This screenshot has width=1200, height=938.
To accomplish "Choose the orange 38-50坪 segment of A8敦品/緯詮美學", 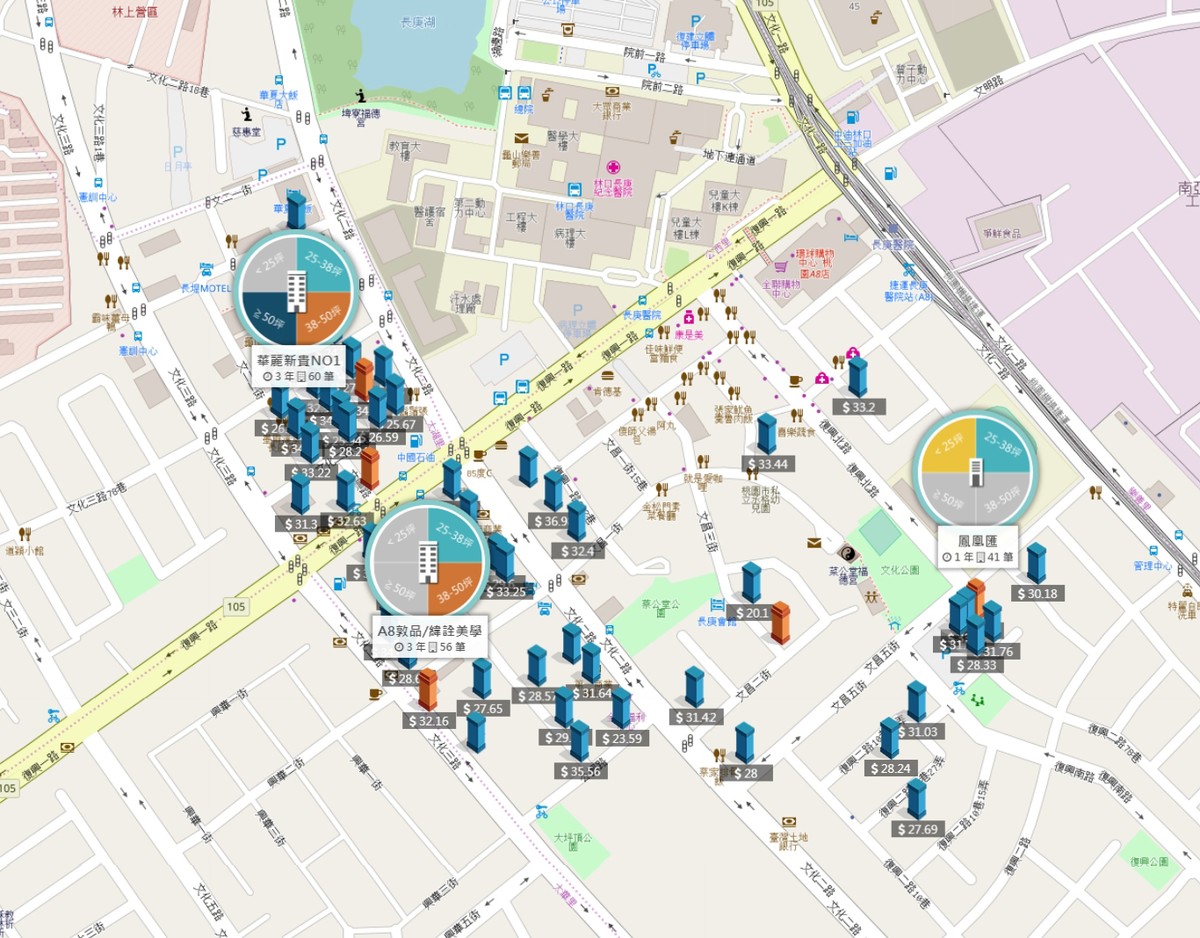I will pyautogui.click(x=457, y=588).
